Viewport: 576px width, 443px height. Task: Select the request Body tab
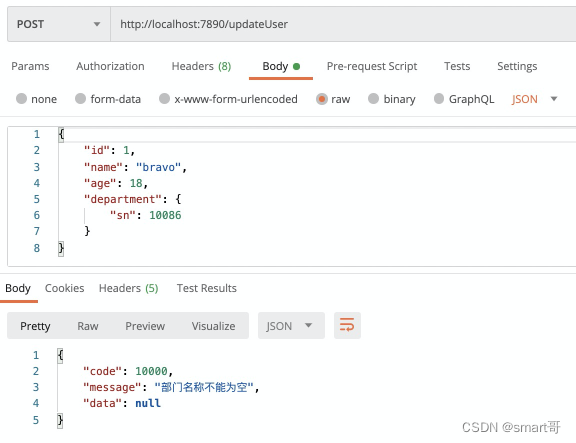click(281, 66)
